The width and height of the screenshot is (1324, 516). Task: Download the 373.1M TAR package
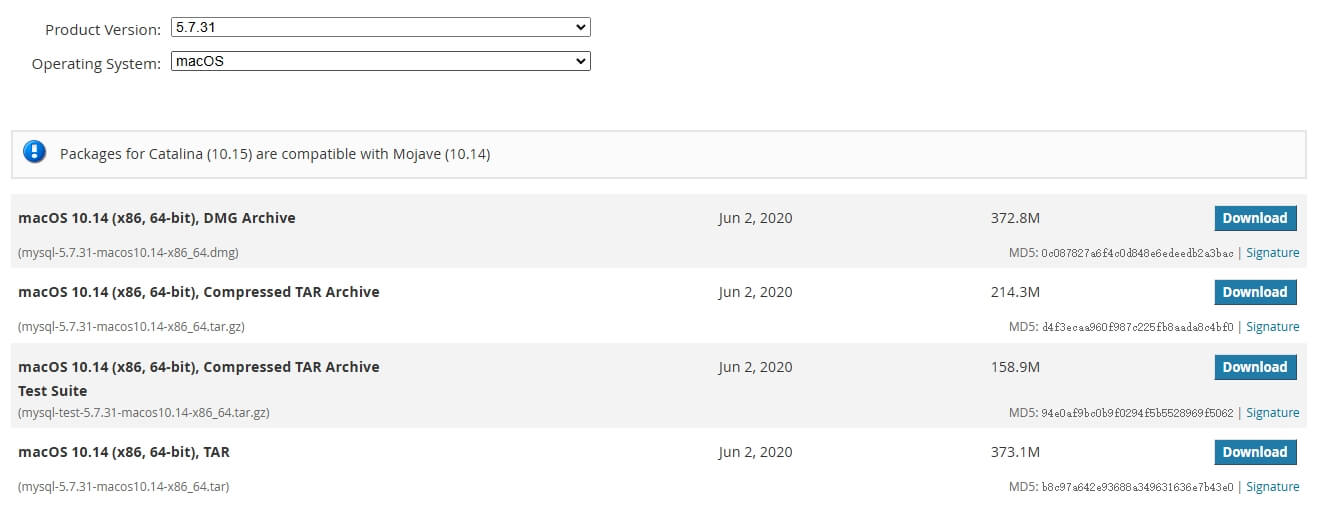(x=1255, y=452)
